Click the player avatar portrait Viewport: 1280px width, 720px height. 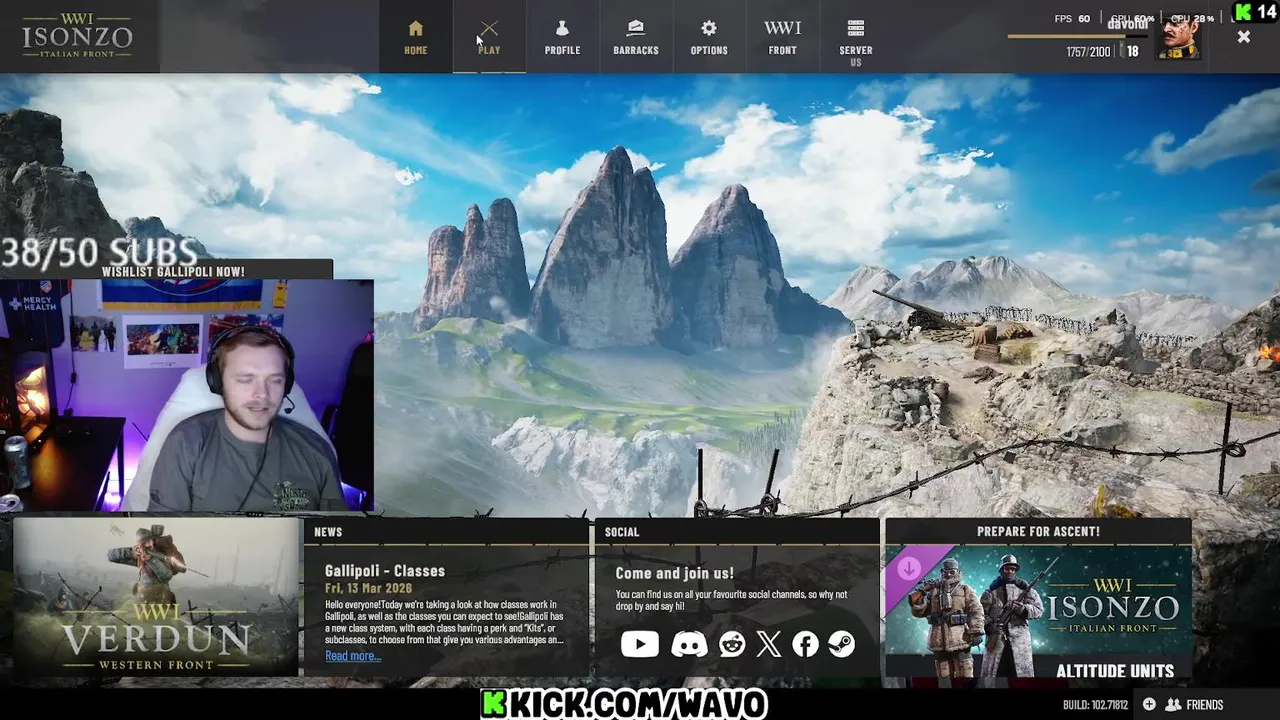pyautogui.click(x=1179, y=38)
